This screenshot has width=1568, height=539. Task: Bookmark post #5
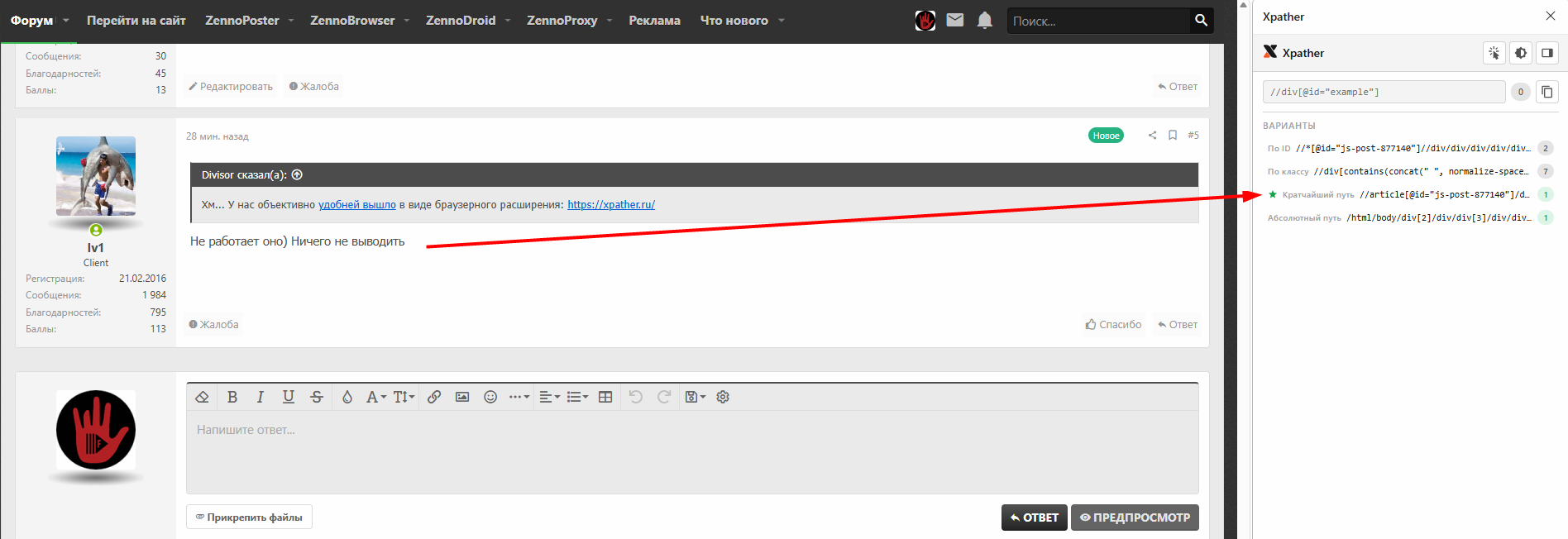coord(1173,135)
